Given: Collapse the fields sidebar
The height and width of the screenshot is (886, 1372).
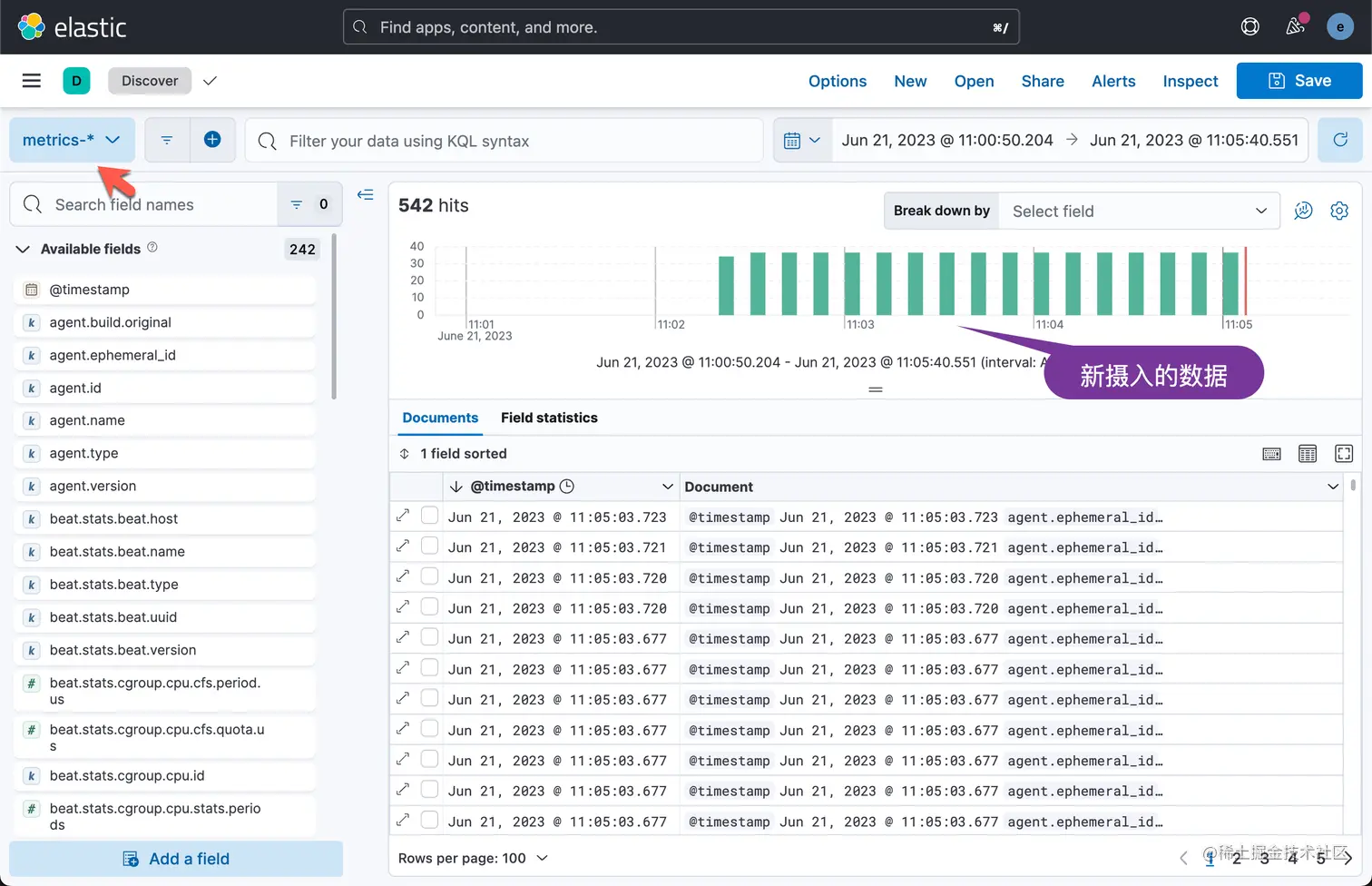Looking at the screenshot, I should coord(366,195).
